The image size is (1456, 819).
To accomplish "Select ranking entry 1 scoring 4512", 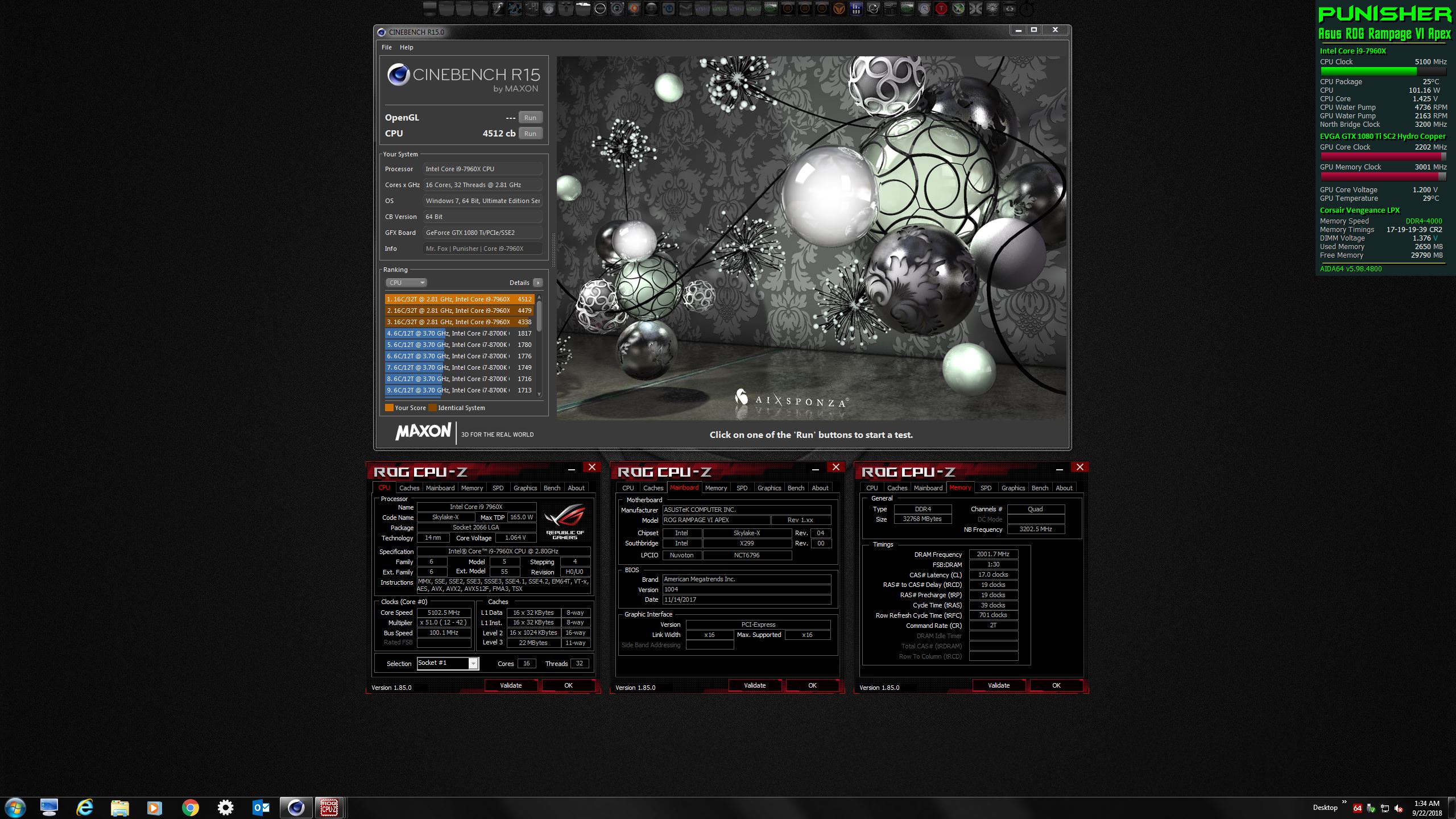I will (x=460, y=299).
